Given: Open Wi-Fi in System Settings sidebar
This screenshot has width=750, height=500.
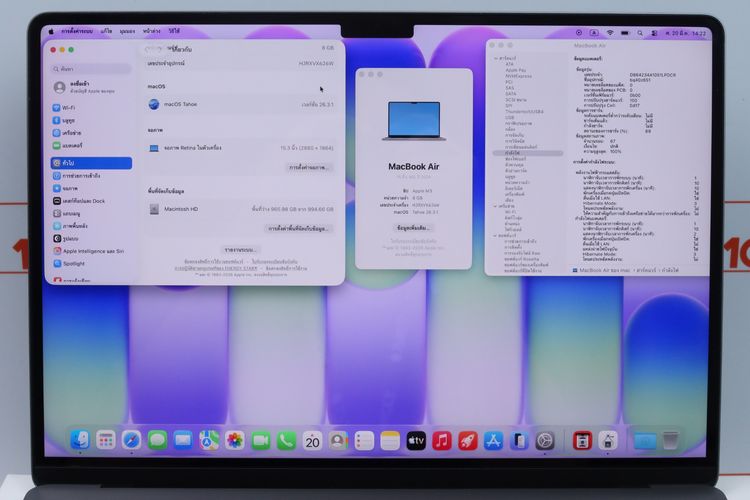Looking at the screenshot, I should click(90, 108).
